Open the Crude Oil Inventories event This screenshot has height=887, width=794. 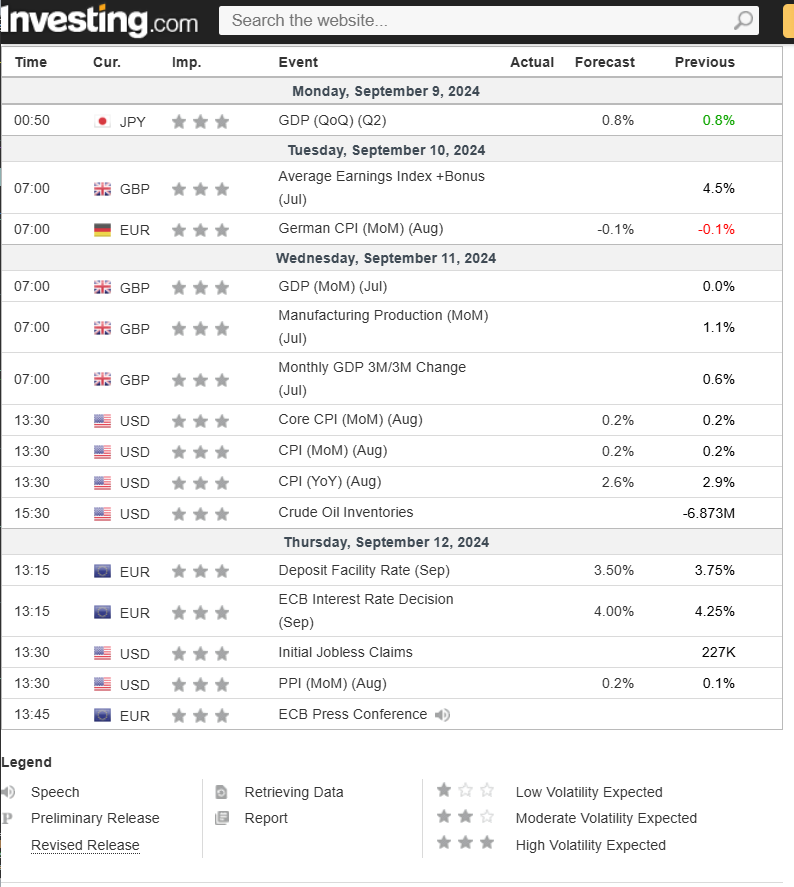(x=345, y=513)
